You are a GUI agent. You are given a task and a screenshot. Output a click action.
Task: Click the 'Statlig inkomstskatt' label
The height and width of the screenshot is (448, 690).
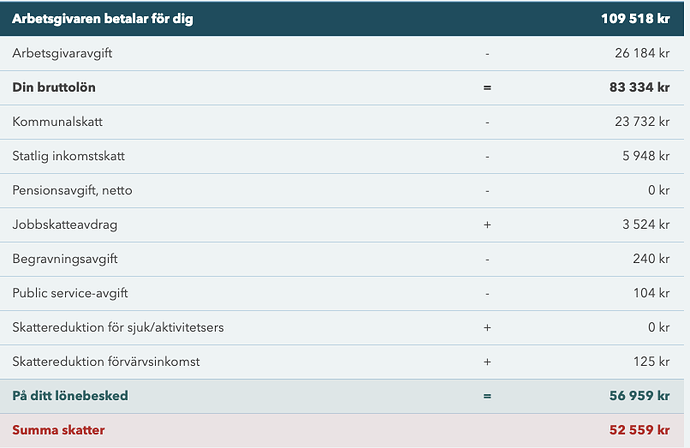(82, 156)
